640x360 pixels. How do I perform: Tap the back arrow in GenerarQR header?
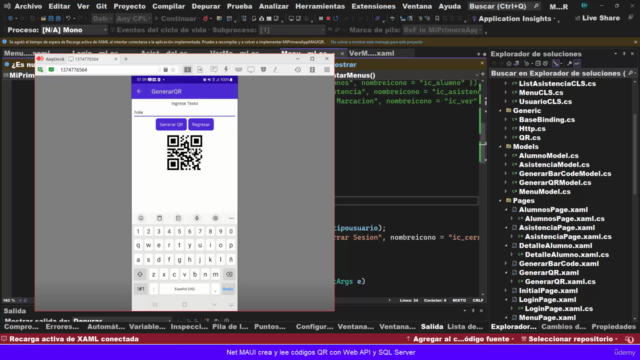[139, 91]
